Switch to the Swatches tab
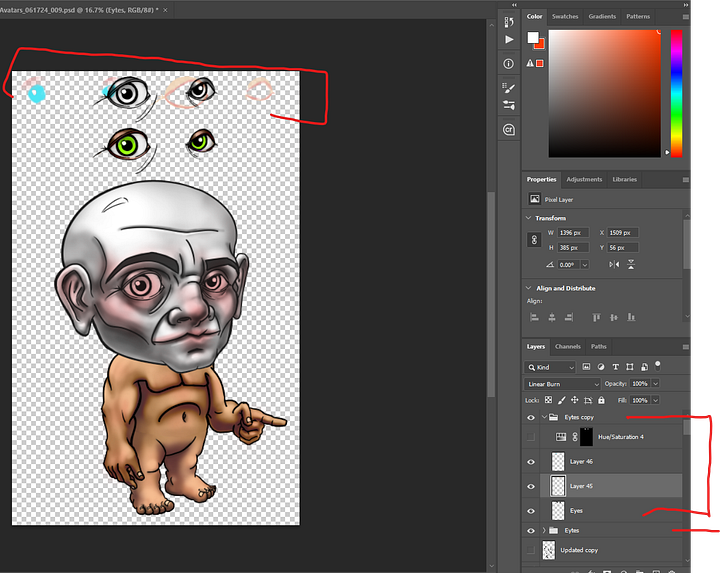 click(565, 17)
